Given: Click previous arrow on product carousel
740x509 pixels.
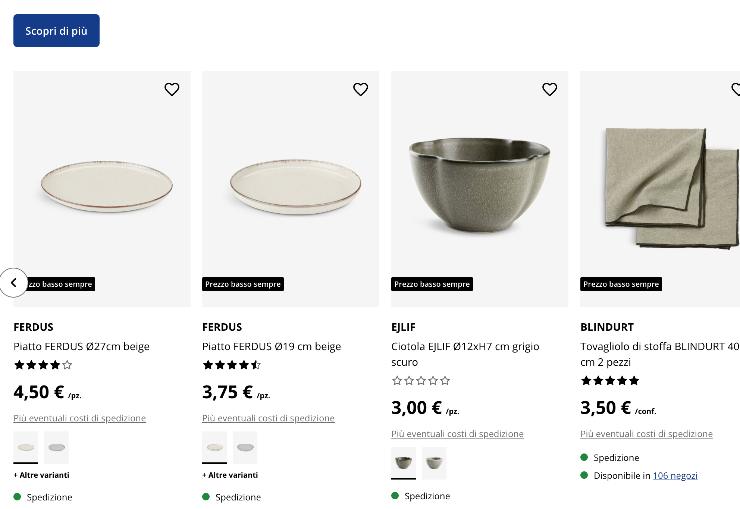Looking at the screenshot, I should tap(13, 283).
